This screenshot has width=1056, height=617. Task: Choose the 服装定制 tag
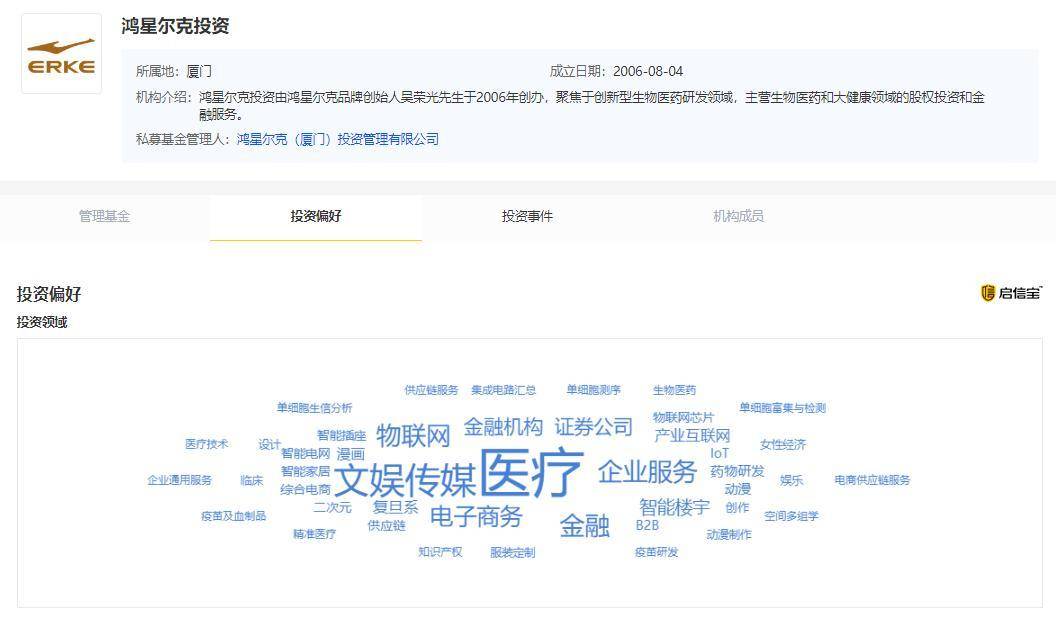(513, 552)
